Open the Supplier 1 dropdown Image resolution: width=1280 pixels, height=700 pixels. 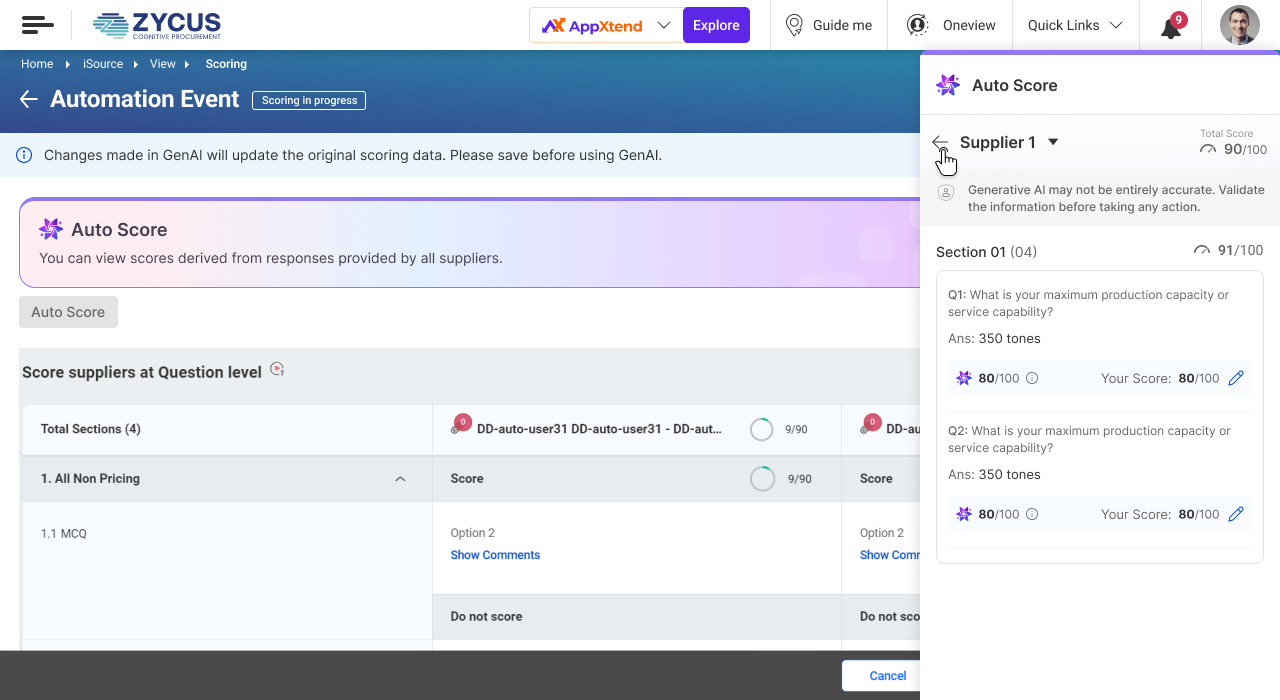[x=1053, y=142]
